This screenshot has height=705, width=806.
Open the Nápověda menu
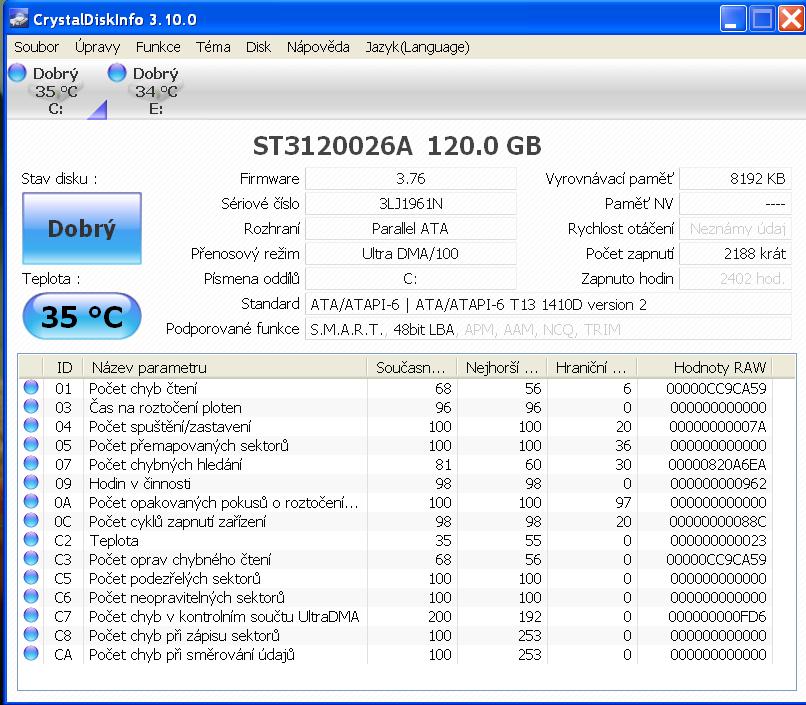pyautogui.click(x=318, y=47)
